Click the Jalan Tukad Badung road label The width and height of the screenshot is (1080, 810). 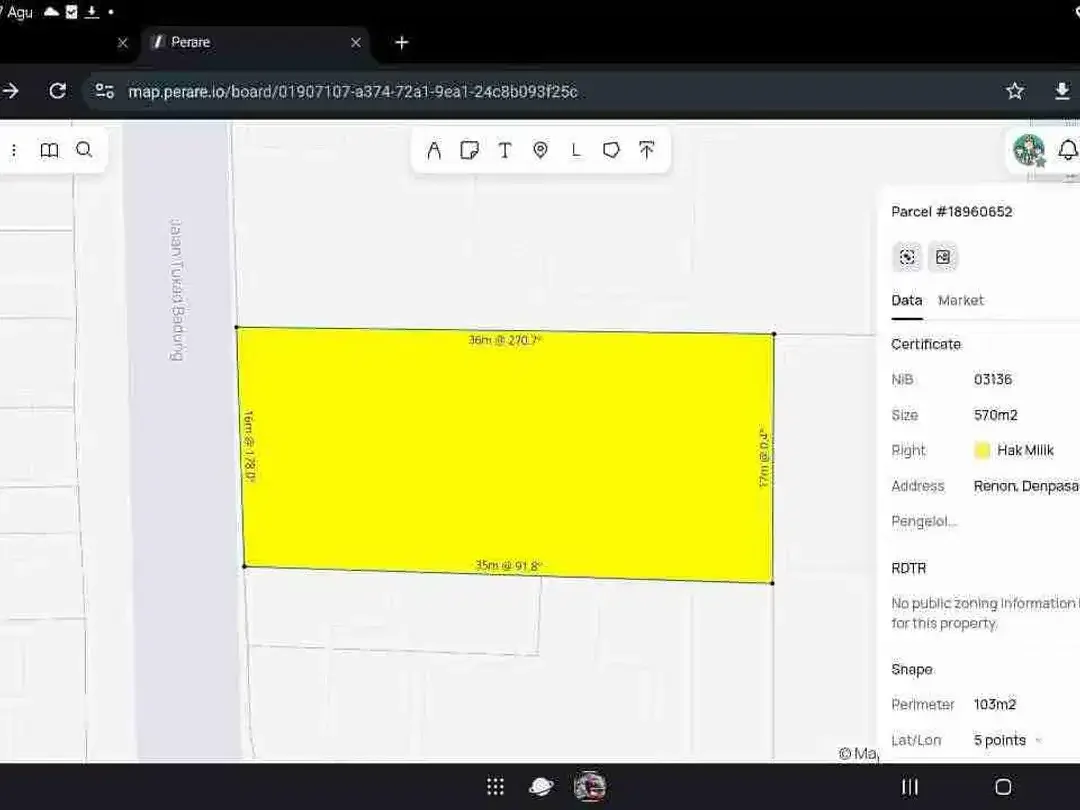tap(177, 289)
